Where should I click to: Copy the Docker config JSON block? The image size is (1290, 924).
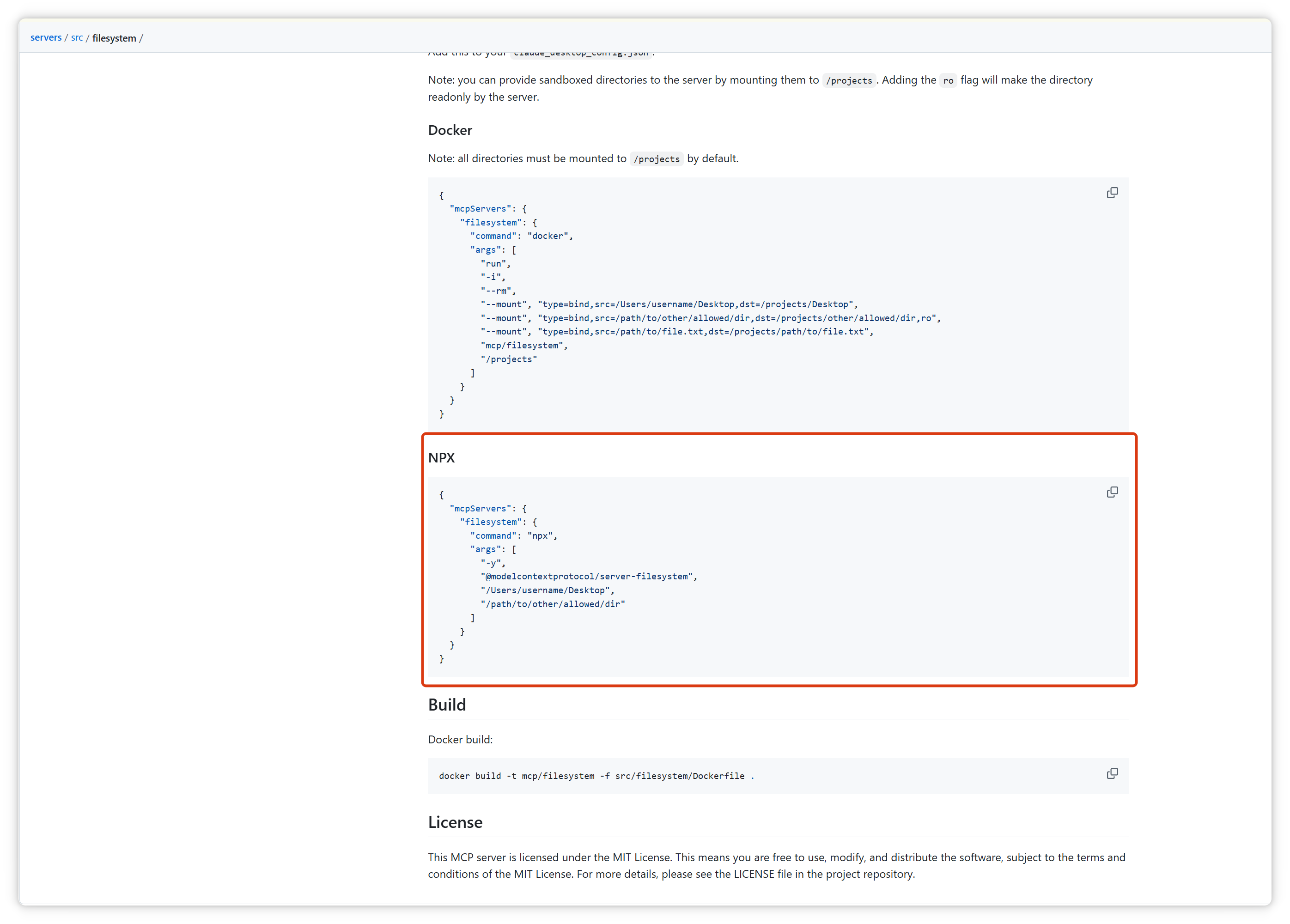1112,193
